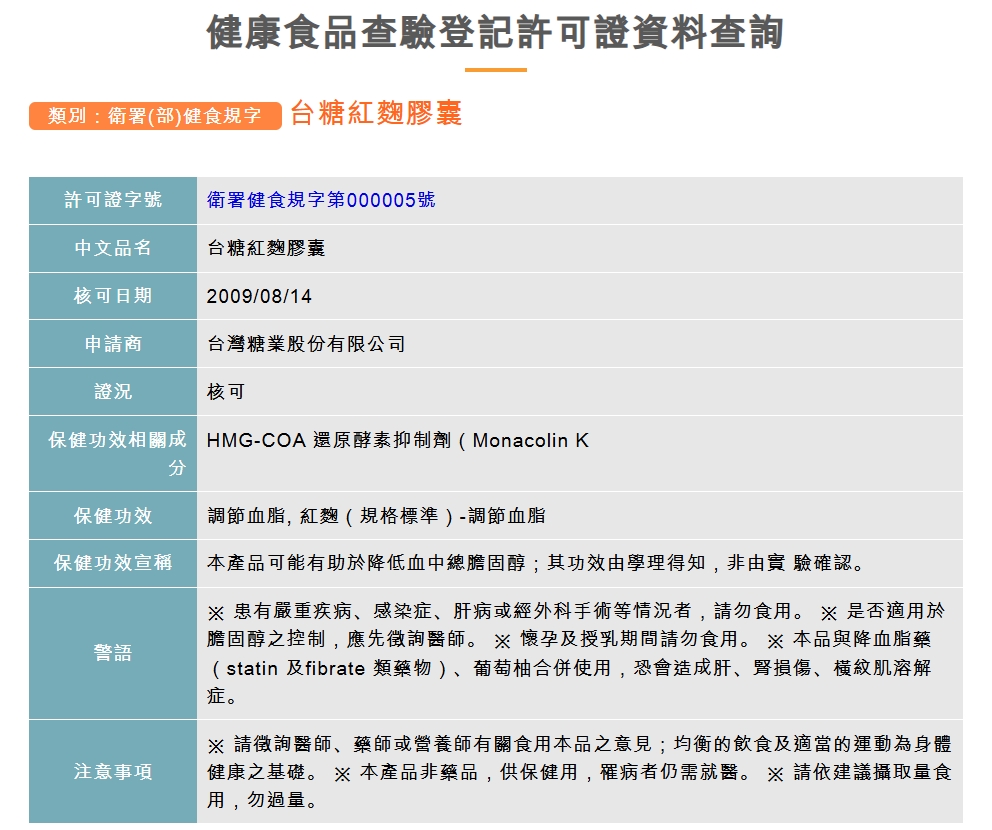Viewport: 992px width, 830px height.
Task: Select the 許可證字號 row label cell
Action: pos(113,200)
